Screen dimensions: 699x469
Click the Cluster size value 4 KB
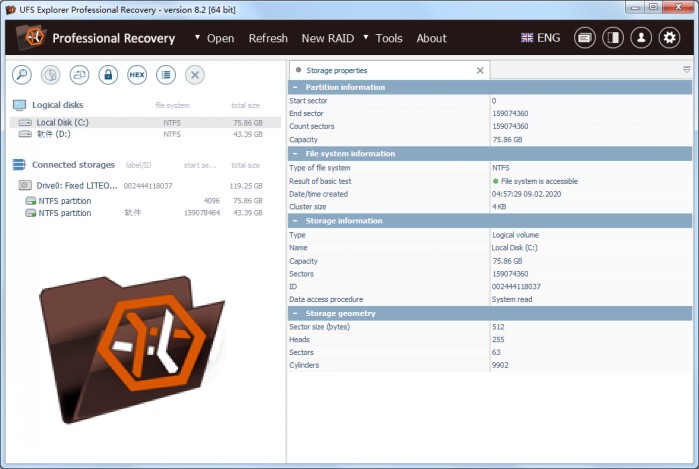[x=499, y=207]
